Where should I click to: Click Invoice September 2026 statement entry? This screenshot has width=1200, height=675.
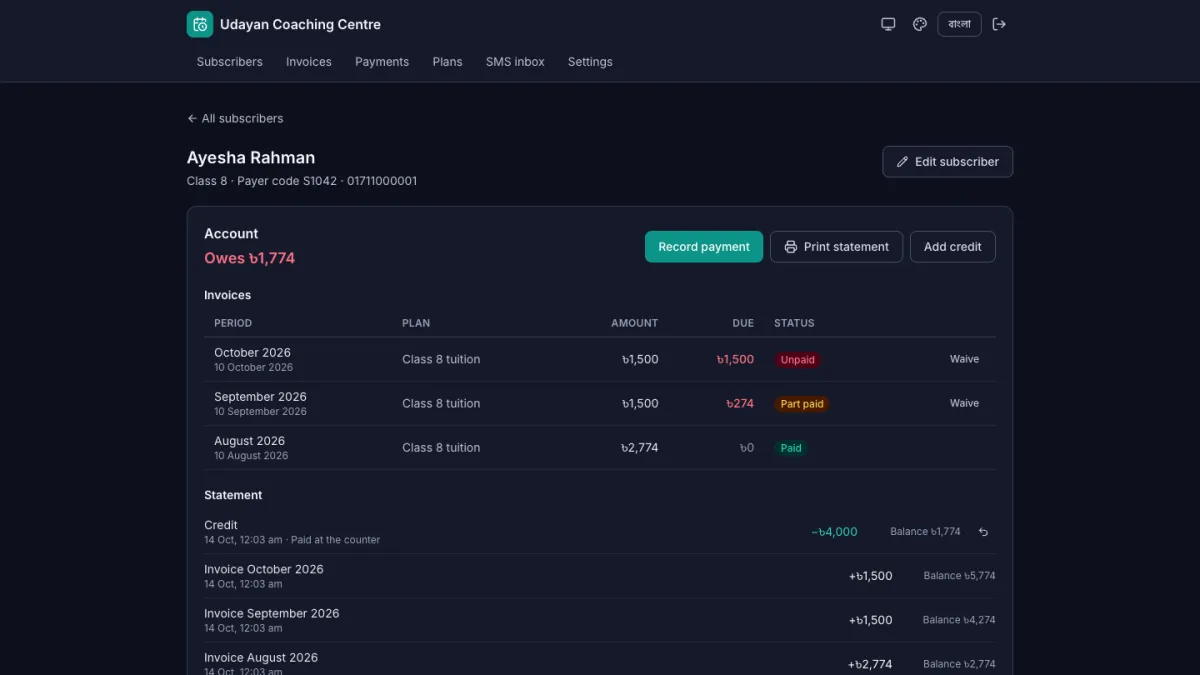click(272, 613)
